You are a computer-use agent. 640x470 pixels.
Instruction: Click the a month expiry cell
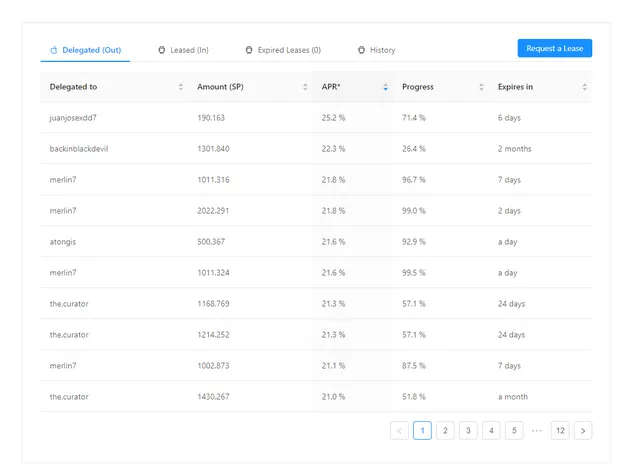pyautogui.click(x=513, y=397)
